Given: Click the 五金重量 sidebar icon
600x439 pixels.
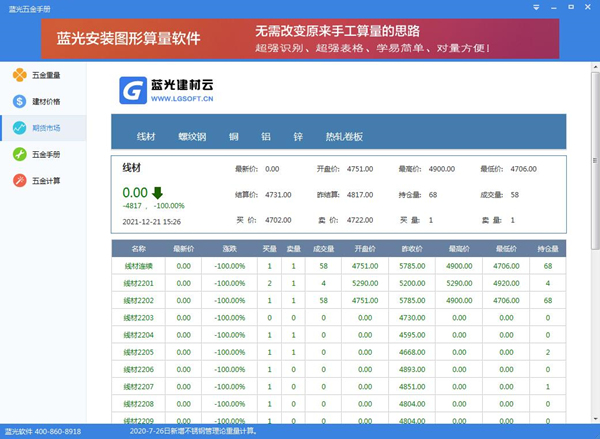Looking at the screenshot, I should point(20,75).
